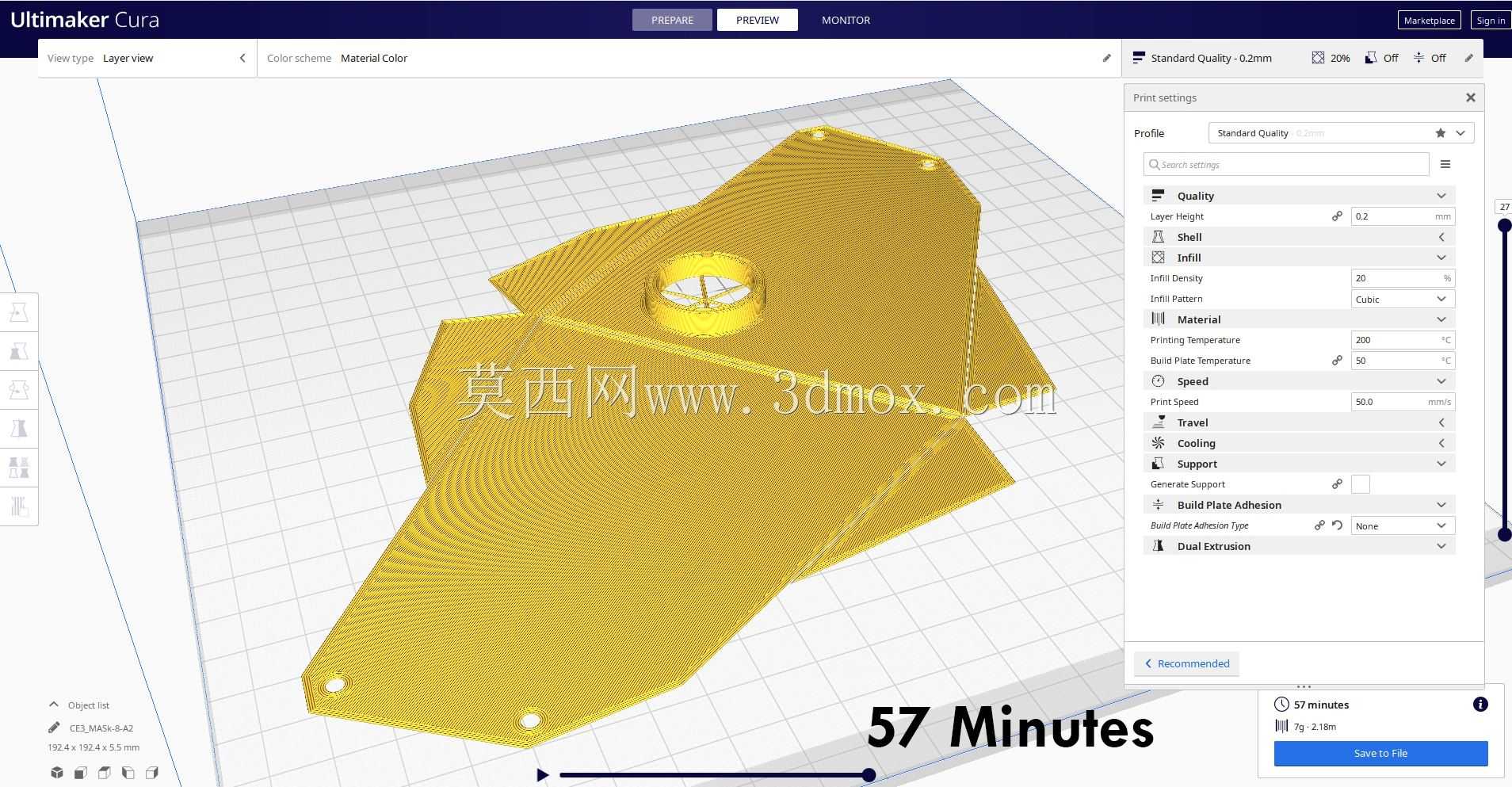Click the simulation path slider handle

coord(869,775)
